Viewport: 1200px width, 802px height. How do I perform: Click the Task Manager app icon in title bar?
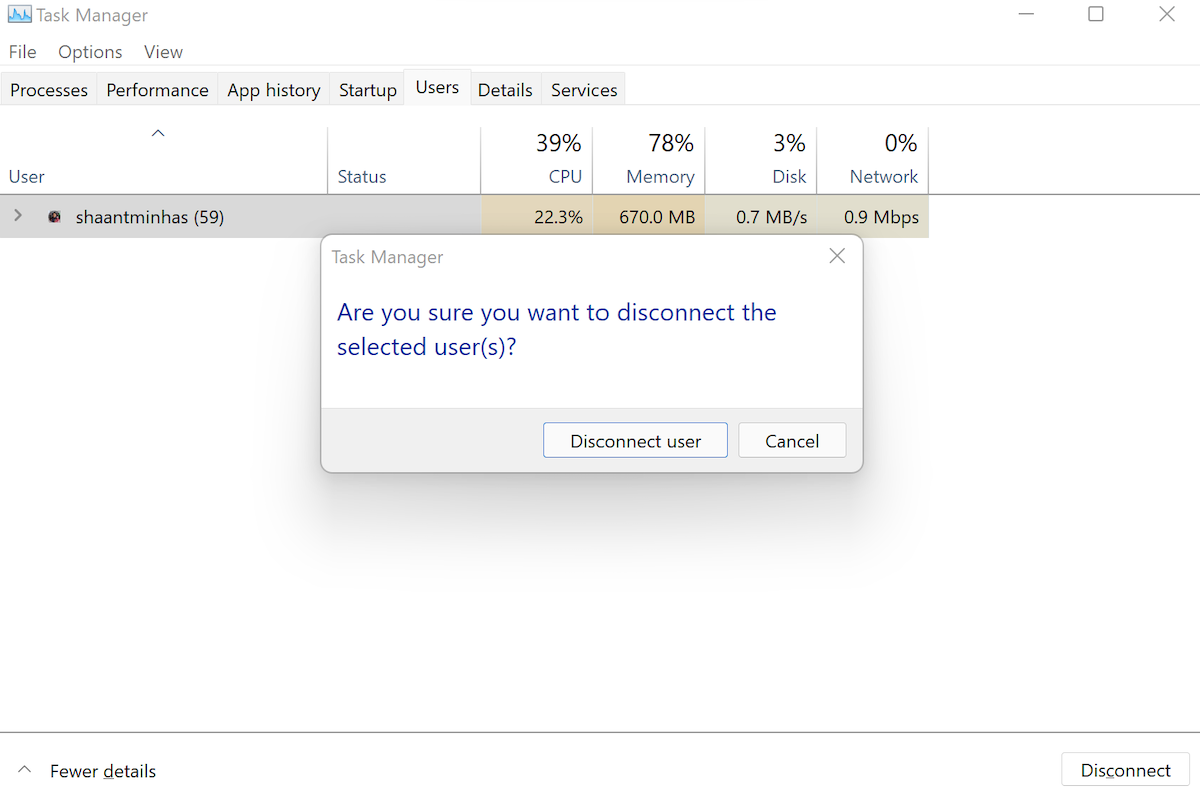[19, 15]
